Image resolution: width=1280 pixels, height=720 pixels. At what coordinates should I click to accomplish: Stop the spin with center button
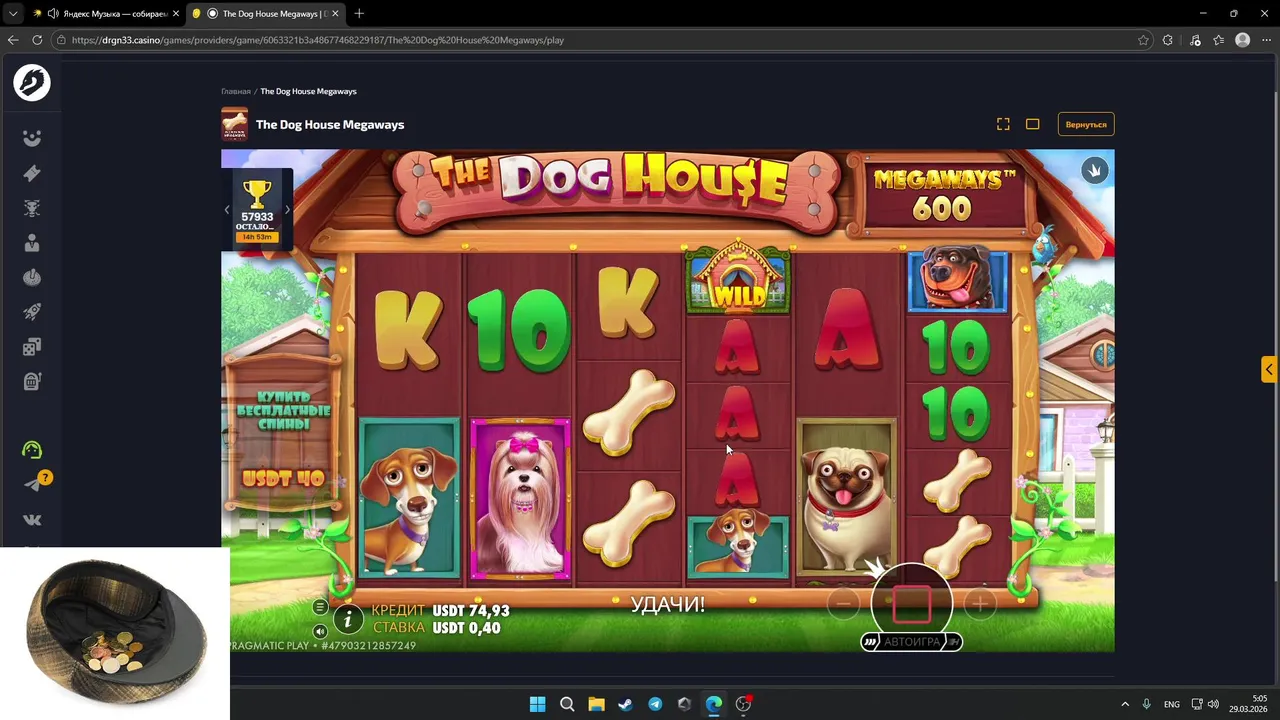coord(911,604)
